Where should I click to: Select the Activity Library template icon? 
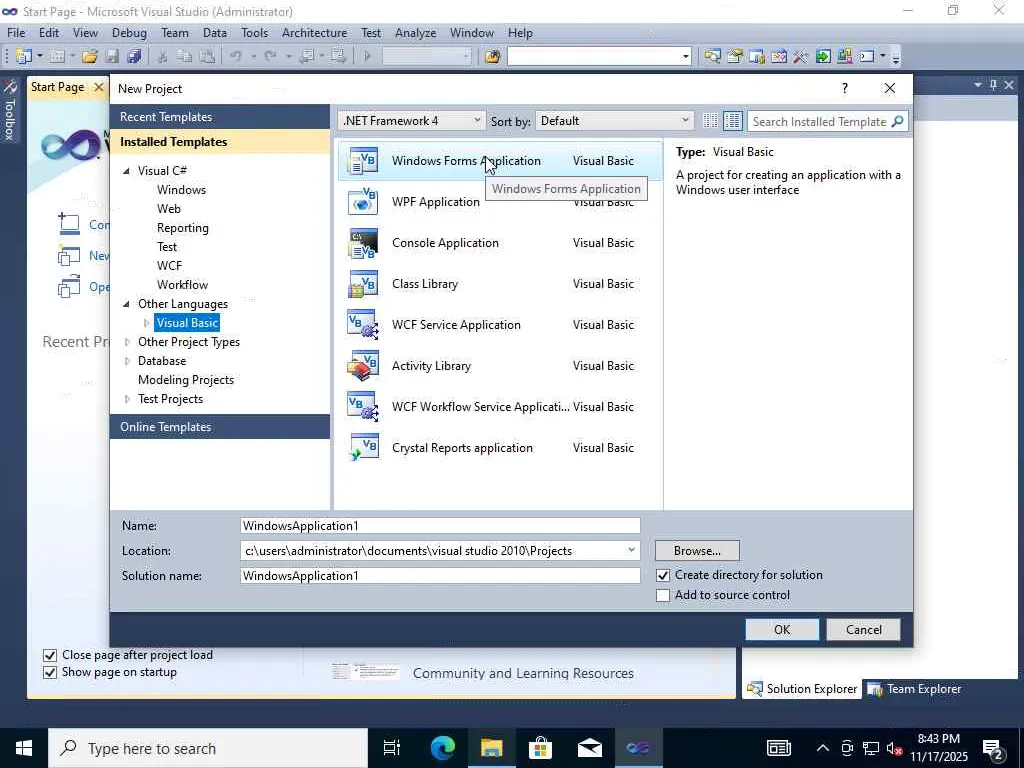[x=363, y=366]
